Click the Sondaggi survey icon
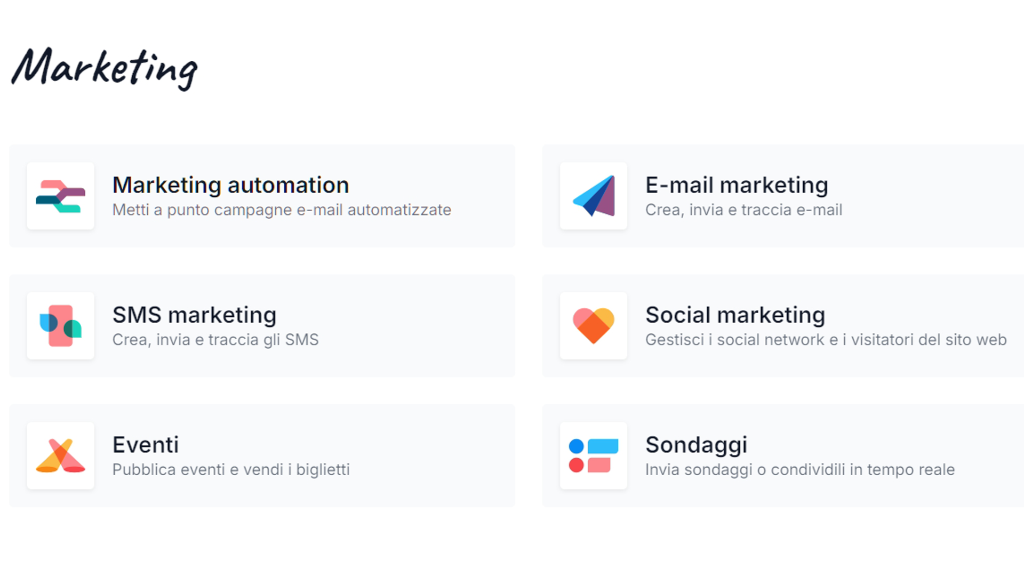 594,456
